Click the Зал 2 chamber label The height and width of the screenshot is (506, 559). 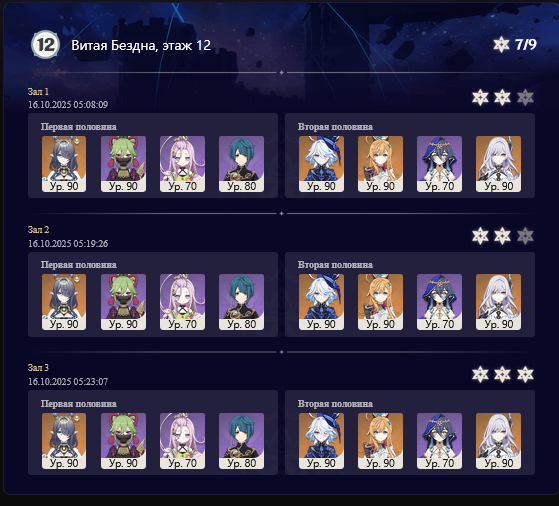[x=39, y=230]
